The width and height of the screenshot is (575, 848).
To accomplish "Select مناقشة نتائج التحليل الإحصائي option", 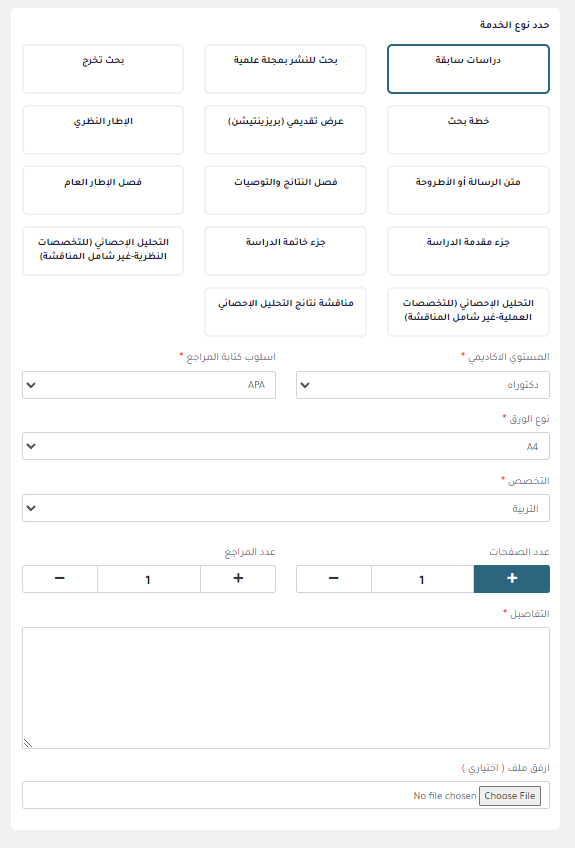I will coord(285,312).
